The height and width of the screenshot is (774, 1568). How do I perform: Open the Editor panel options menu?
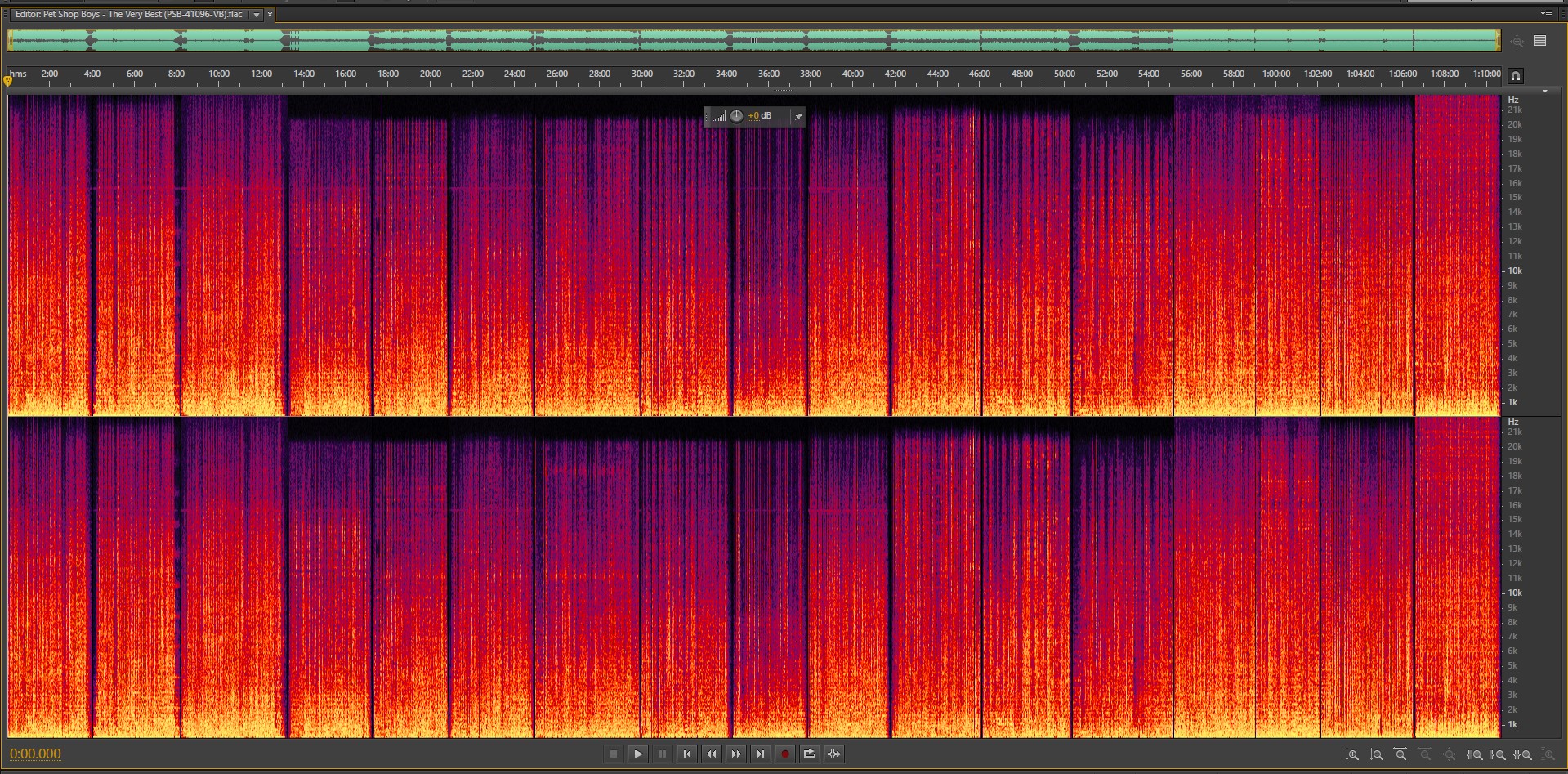click(x=1546, y=14)
